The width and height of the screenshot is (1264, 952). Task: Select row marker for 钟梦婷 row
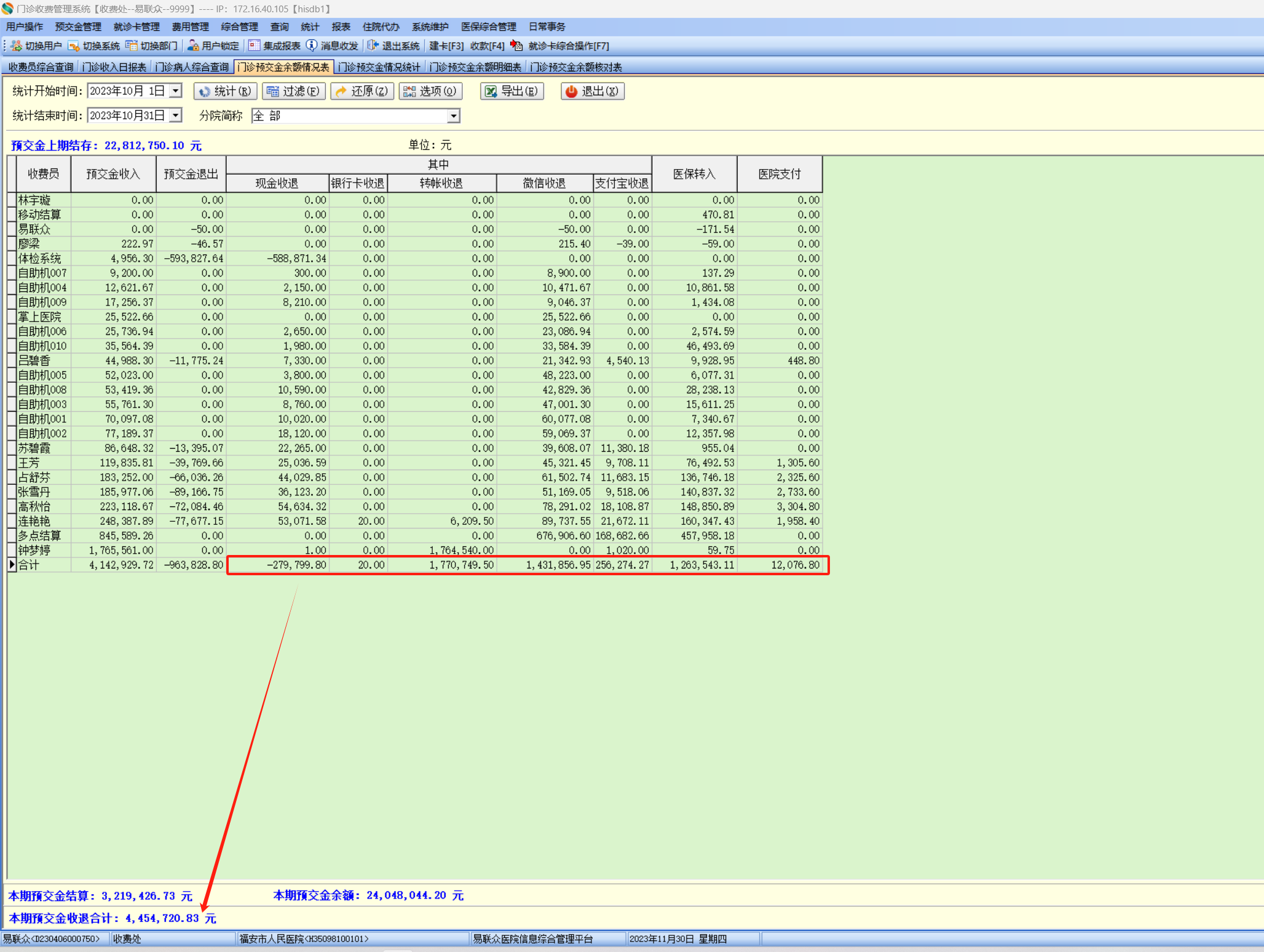[x=12, y=550]
